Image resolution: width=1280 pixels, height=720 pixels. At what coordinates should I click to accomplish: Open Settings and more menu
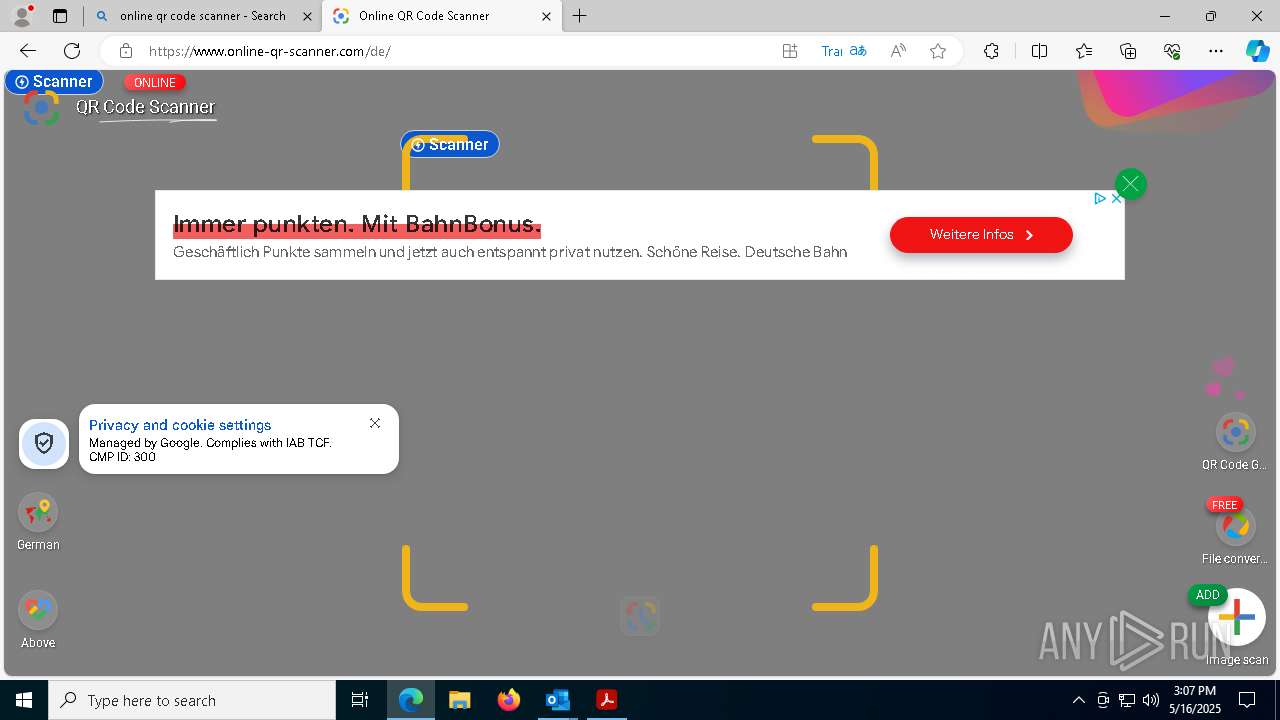pyautogui.click(x=1216, y=51)
